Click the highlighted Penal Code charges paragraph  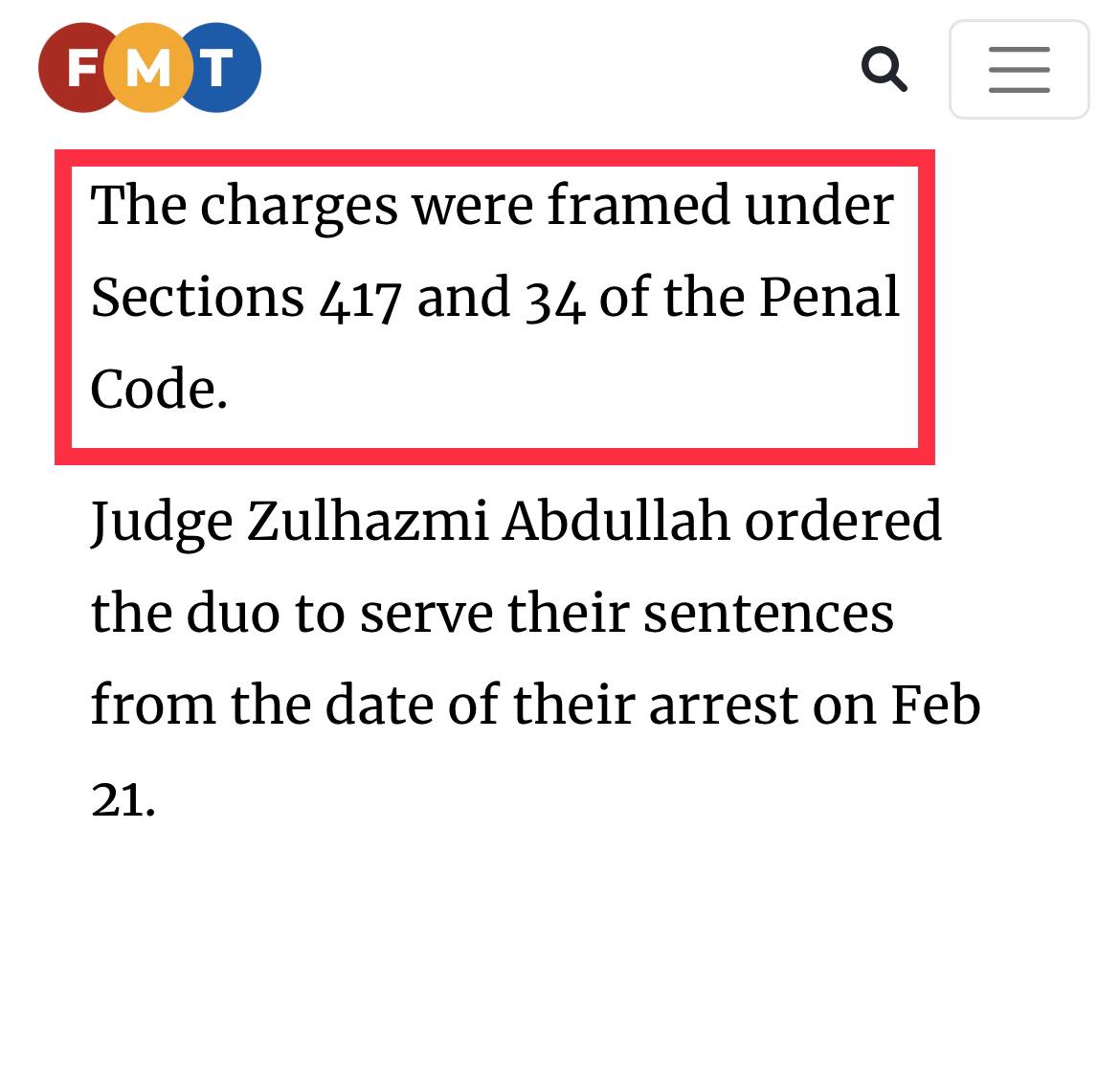pyautogui.click(x=494, y=298)
